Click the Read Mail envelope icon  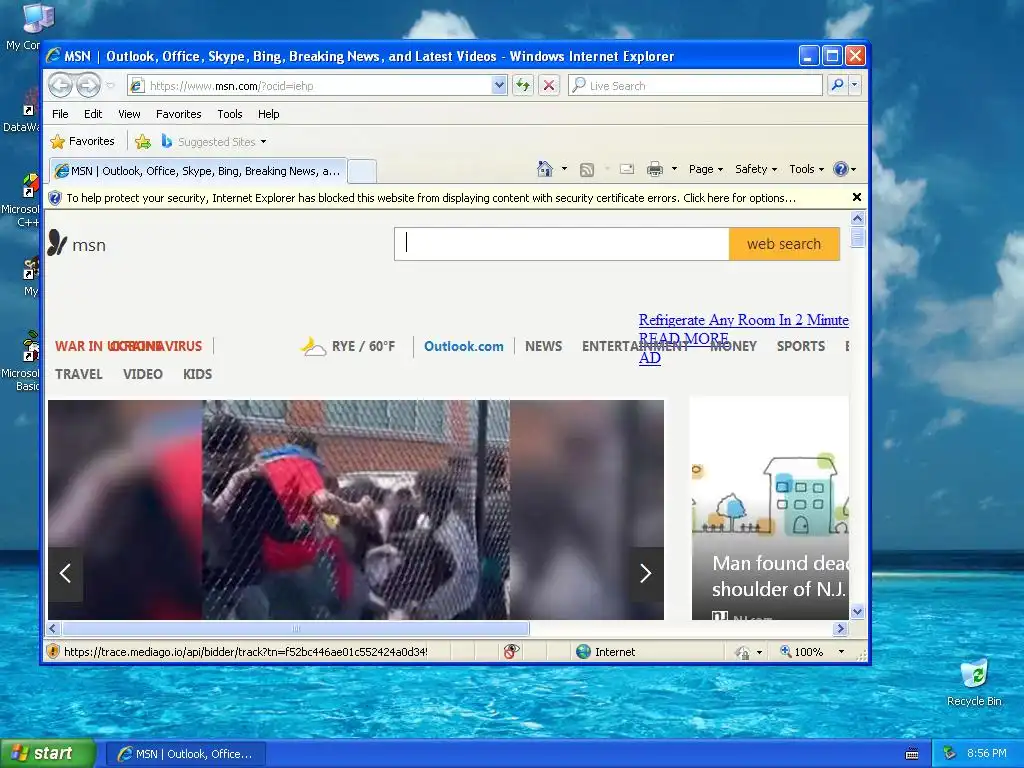click(627, 169)
